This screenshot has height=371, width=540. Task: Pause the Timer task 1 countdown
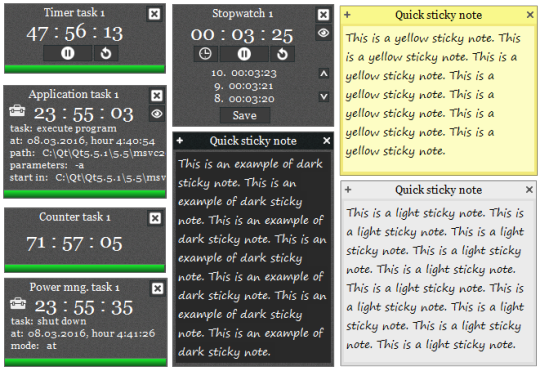pos(68,53)
